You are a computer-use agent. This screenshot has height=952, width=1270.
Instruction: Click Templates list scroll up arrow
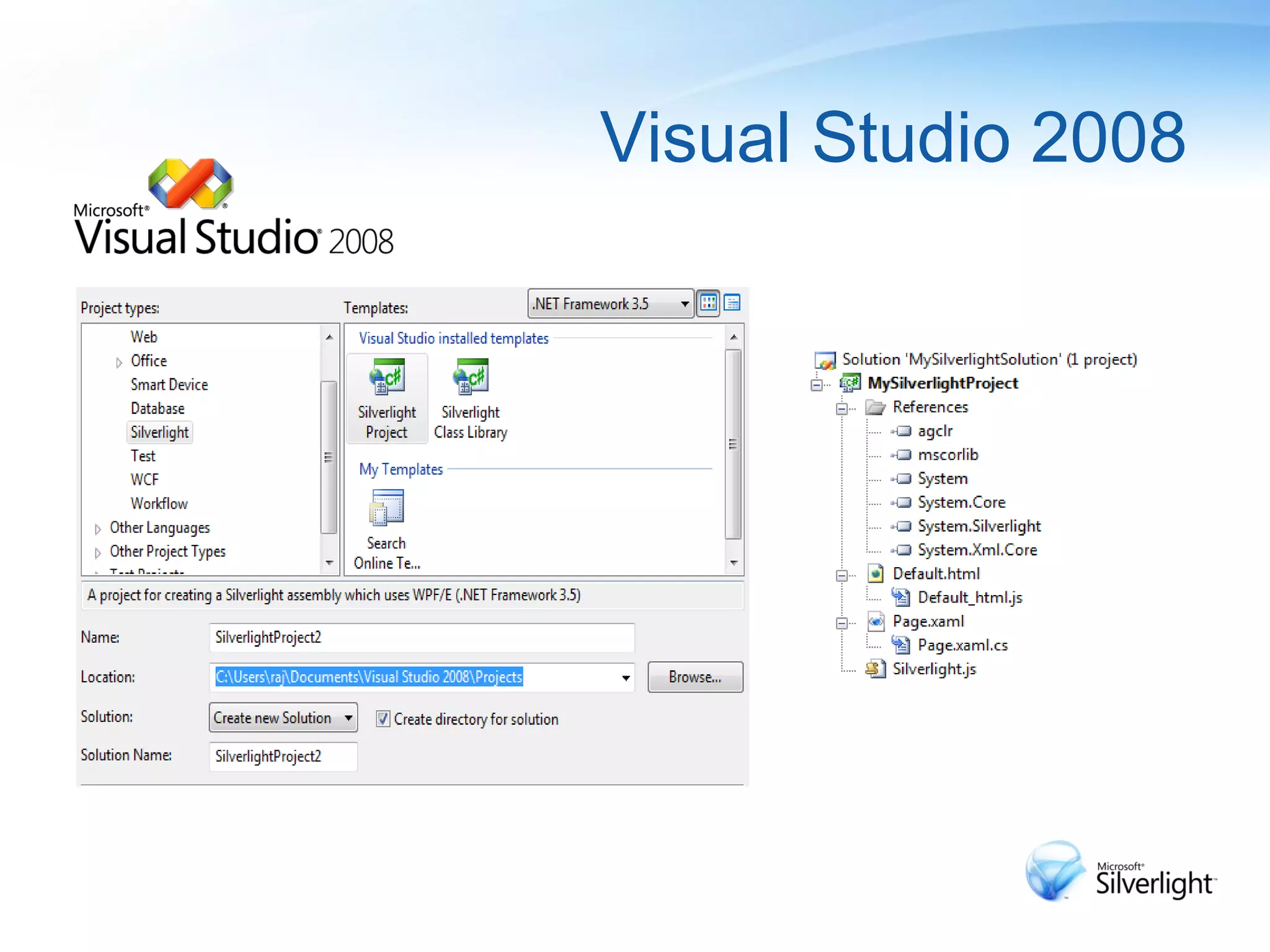(x=734, y=337)
